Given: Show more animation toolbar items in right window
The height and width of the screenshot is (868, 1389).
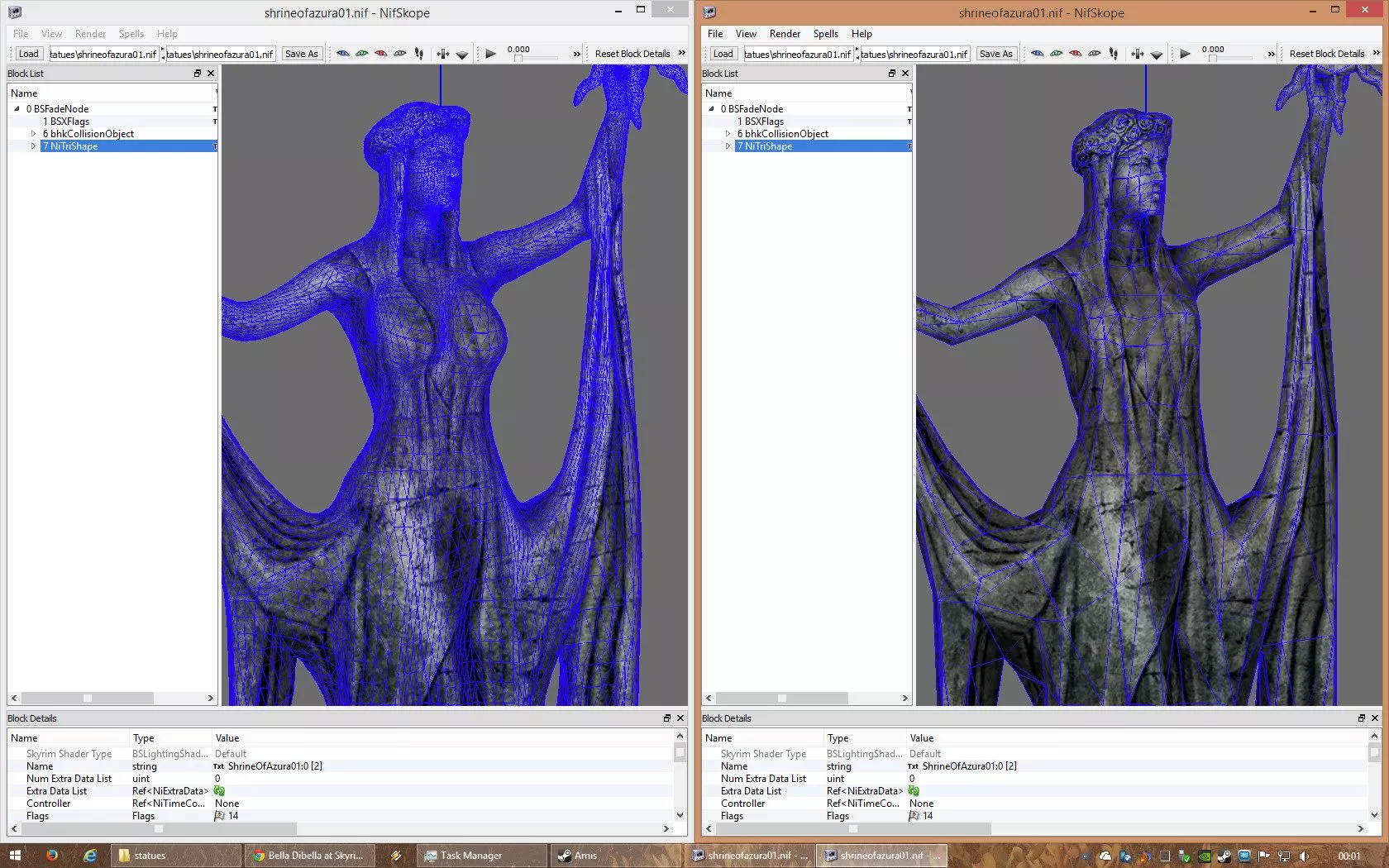Looking at the screenshot, I should 1272,55.
